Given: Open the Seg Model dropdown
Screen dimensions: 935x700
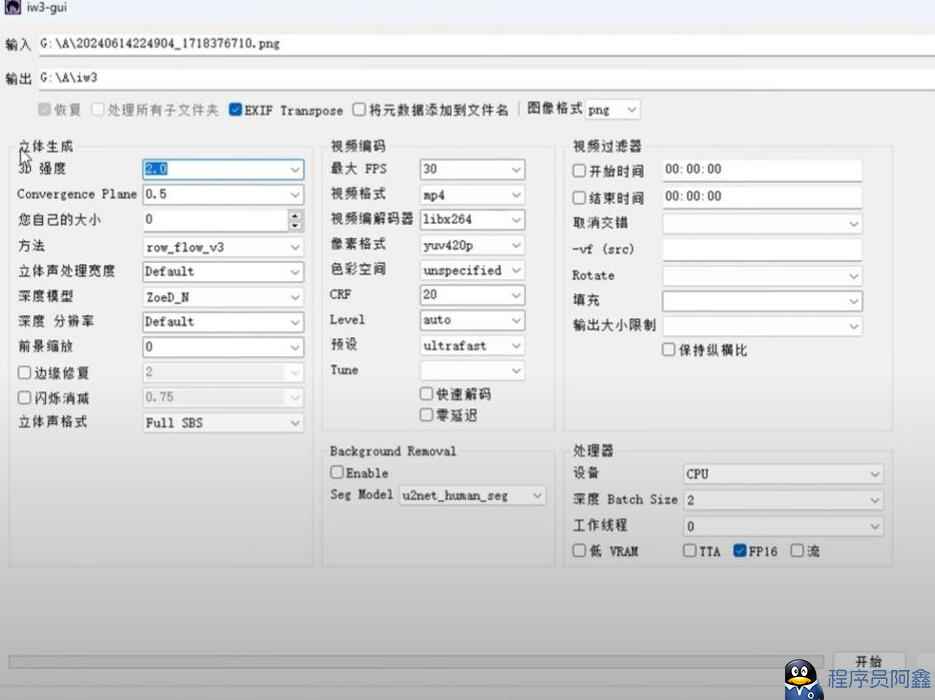Looking at the screenshot, I should (x=472, y=495).
